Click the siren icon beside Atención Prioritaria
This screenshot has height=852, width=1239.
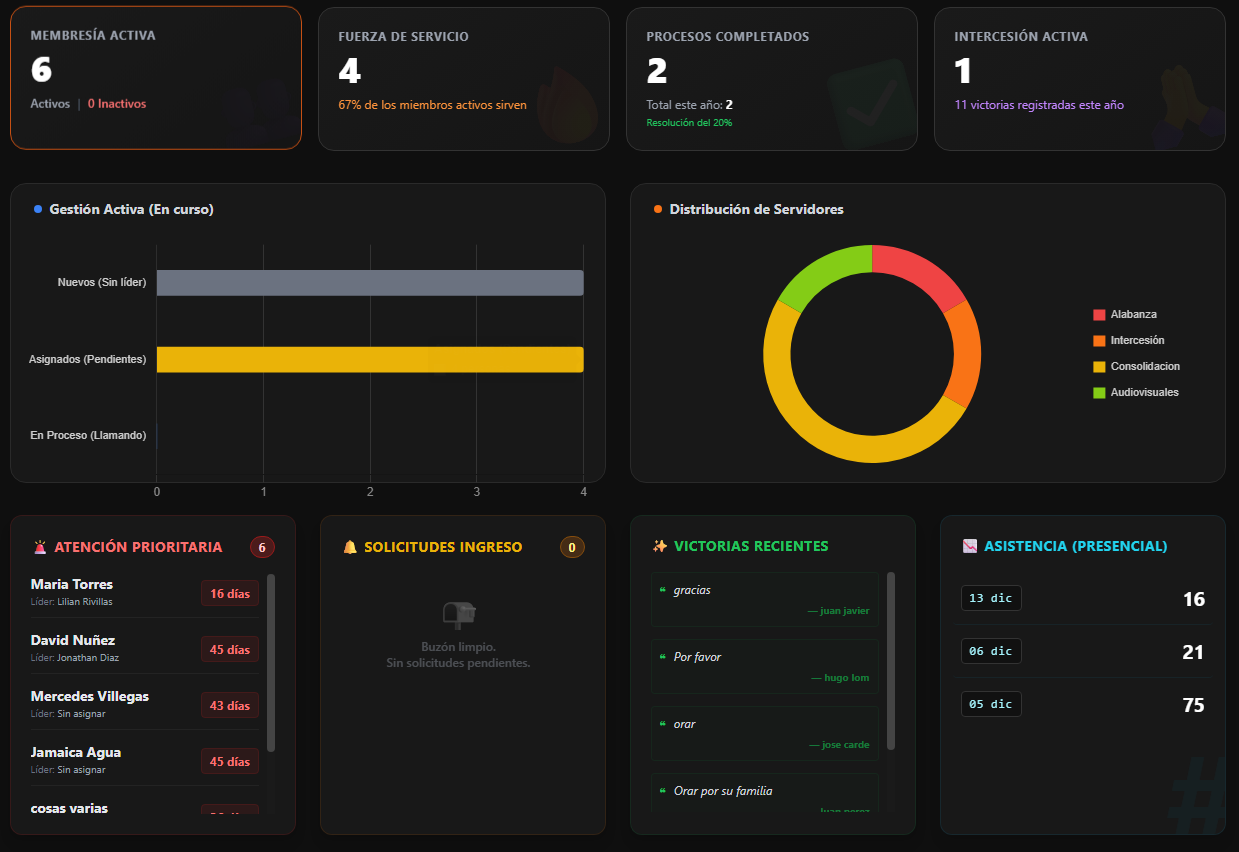point(40,547)
